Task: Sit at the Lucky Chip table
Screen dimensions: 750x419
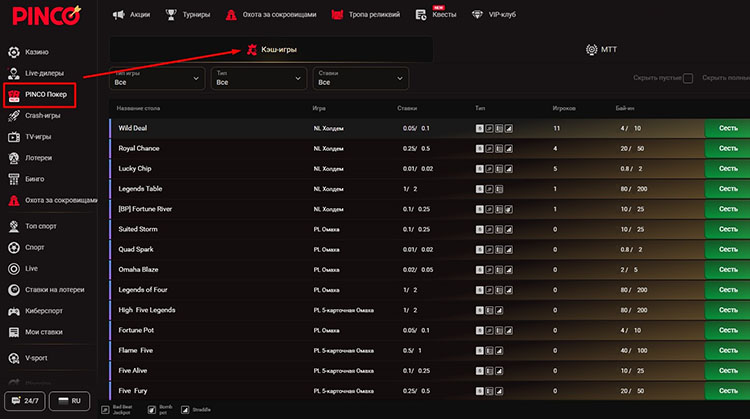Action: [x=728, y=169]
